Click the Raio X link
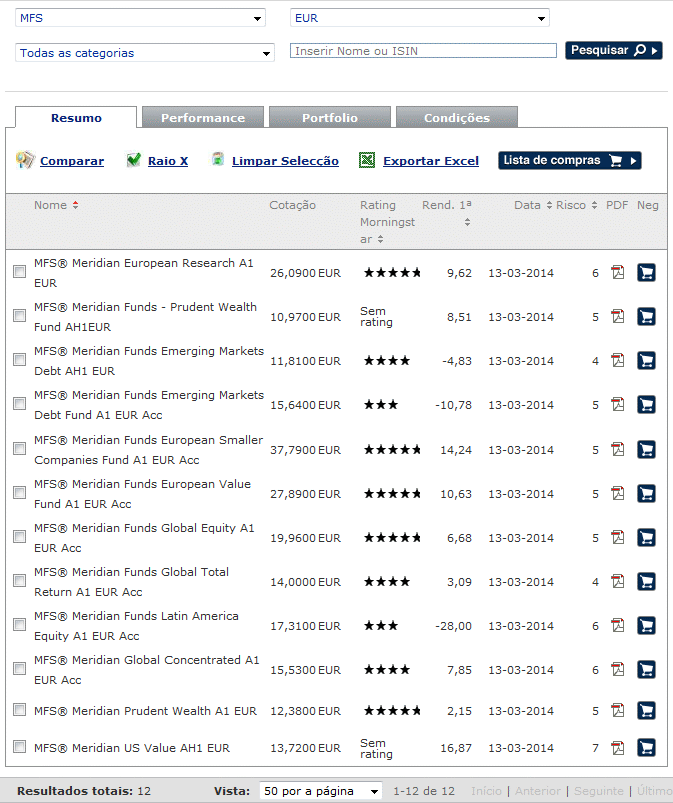The width and height of the screenshot is (673, 803). point(168,161)
